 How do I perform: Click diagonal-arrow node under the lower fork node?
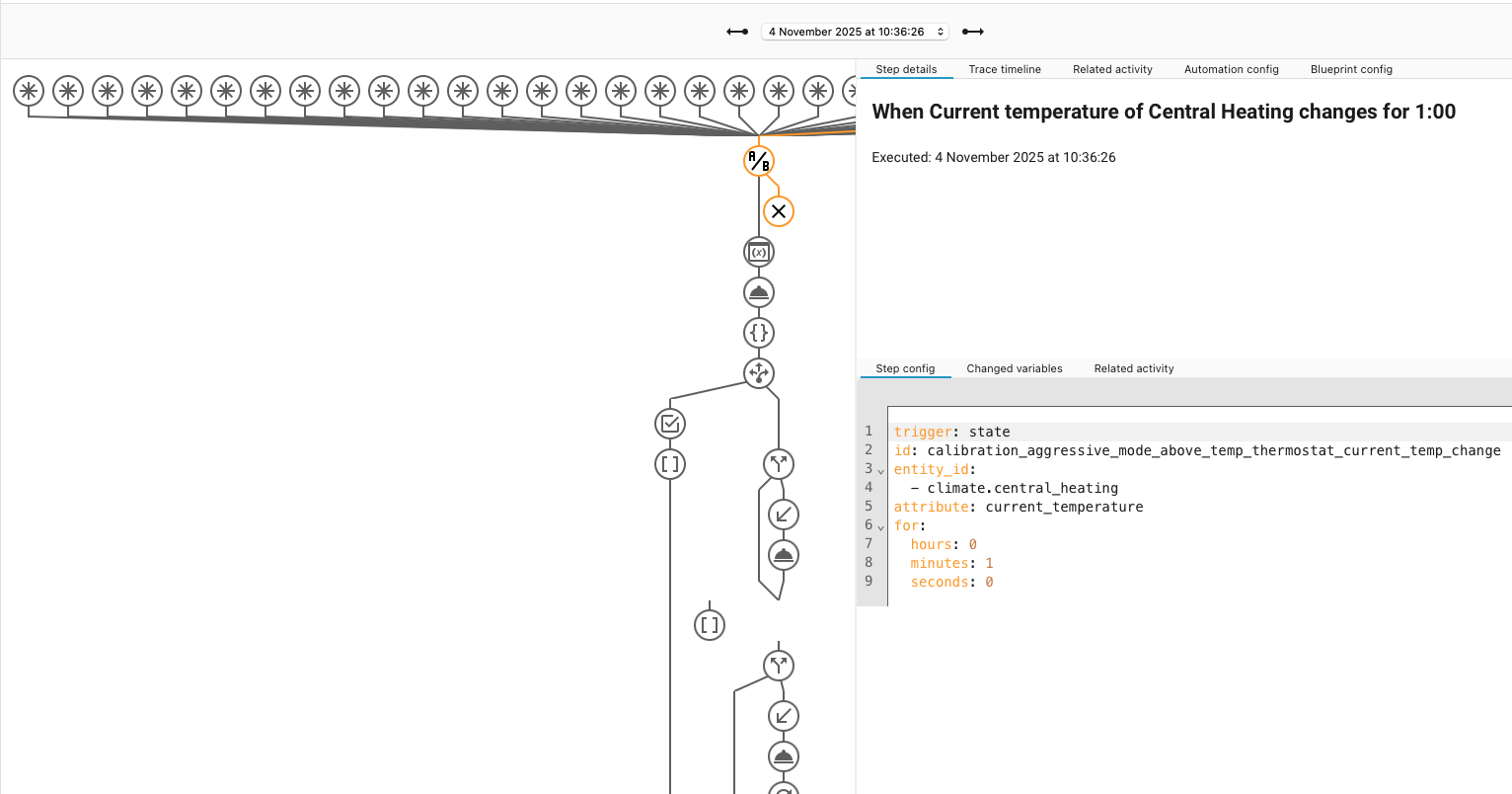(x=784, y=716)
